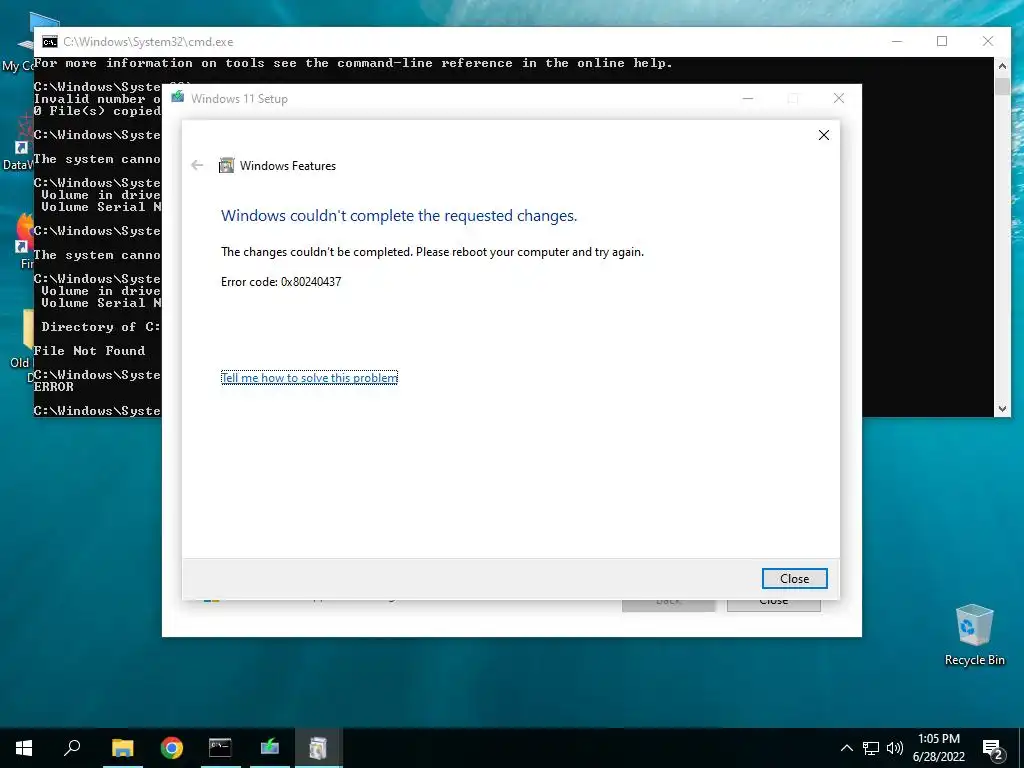Open network status tray icon
The width and height of the screenshot is (1024, 768).
(x=871, y=748)
